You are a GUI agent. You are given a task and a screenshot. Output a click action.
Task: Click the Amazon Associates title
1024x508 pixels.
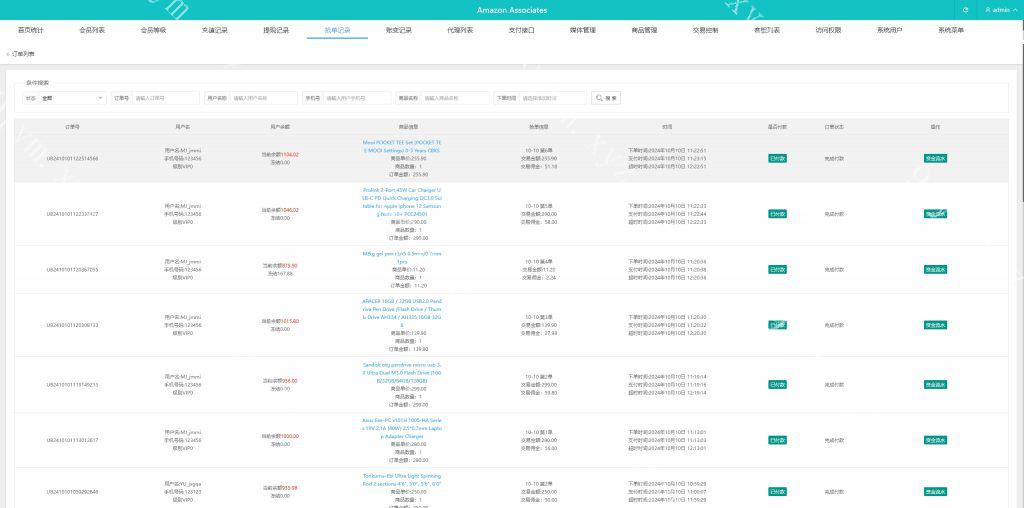coord(512,10)
